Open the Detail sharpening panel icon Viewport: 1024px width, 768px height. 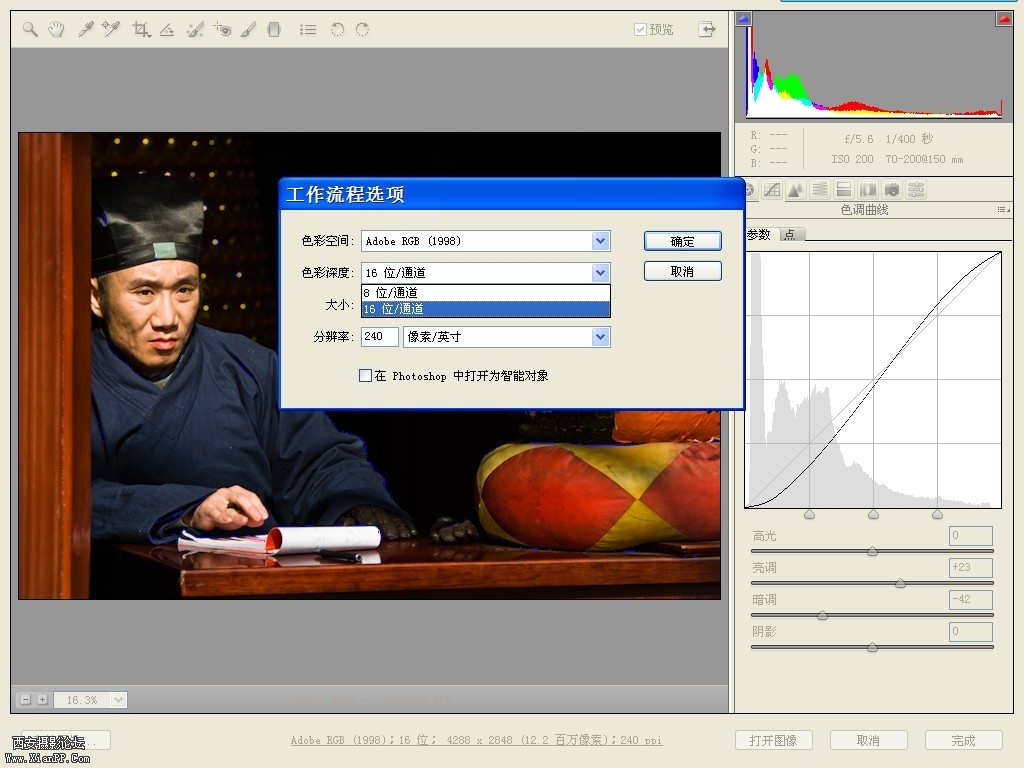[796, 189]
